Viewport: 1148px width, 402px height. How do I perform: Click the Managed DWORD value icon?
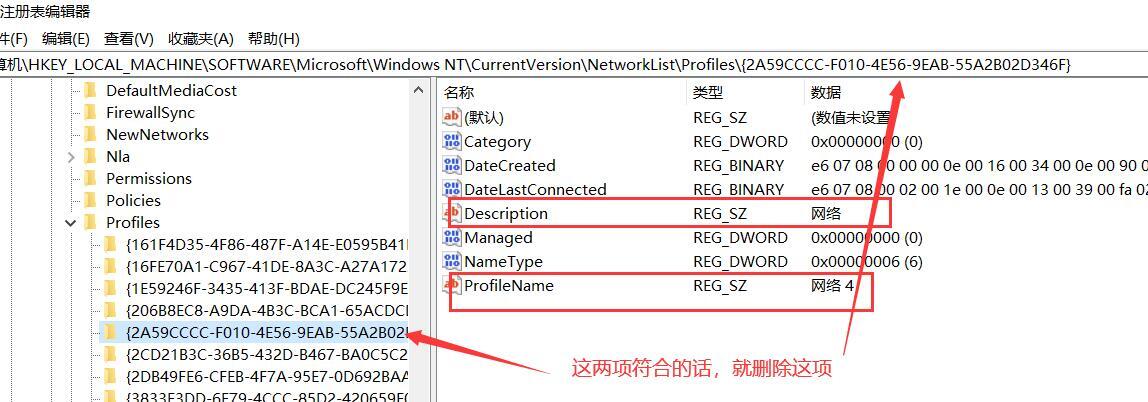(452, 237)
